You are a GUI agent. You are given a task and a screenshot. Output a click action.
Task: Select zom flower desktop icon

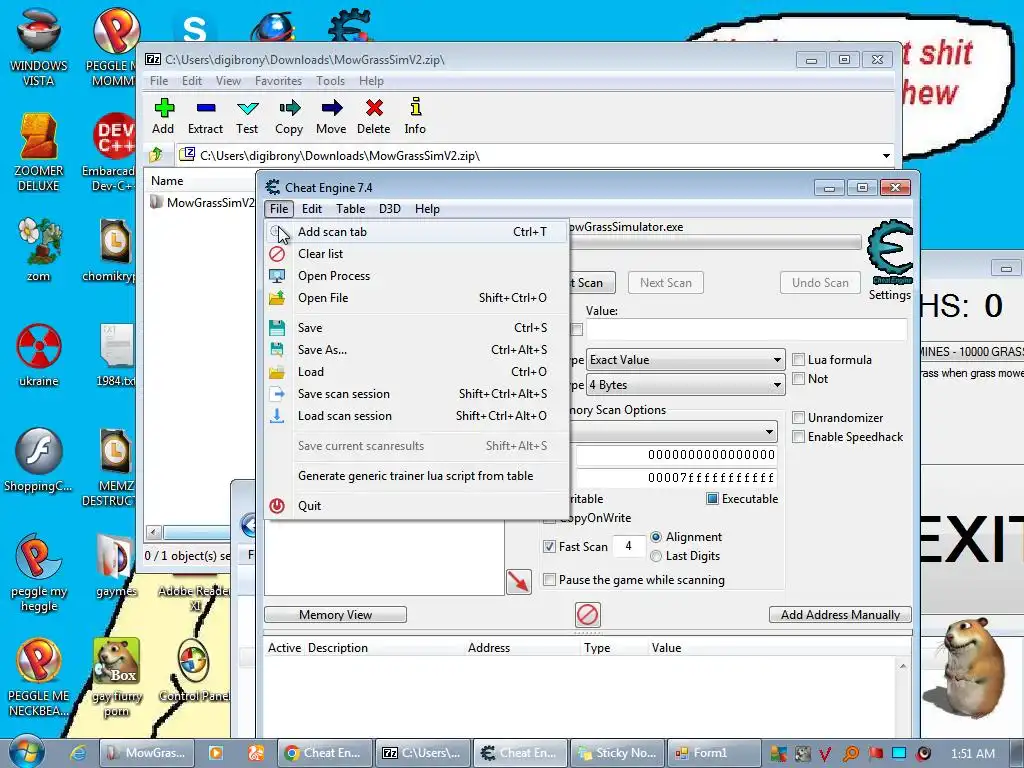click(x=39, y=251)
